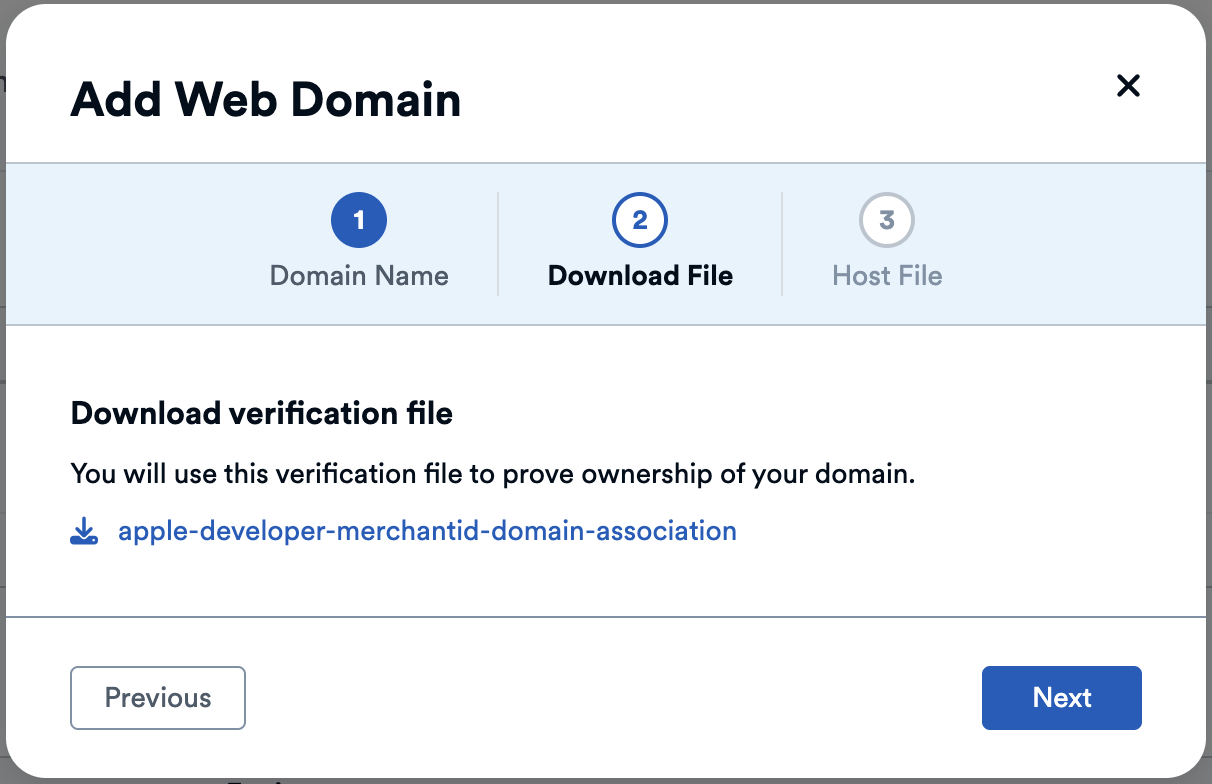Image resolution: width=1212 pixels, height=784 pixels.
Task: Click the download tray icon
Action: (x=84, y=531)
